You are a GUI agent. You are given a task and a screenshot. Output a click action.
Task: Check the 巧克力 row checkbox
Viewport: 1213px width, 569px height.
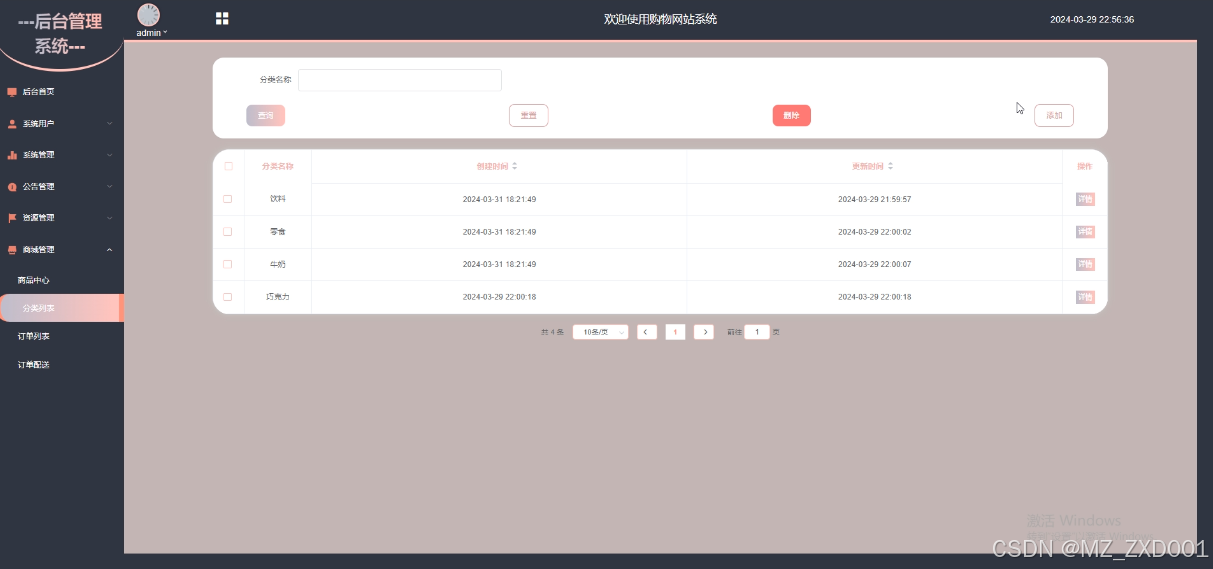[x=228, y=297]
